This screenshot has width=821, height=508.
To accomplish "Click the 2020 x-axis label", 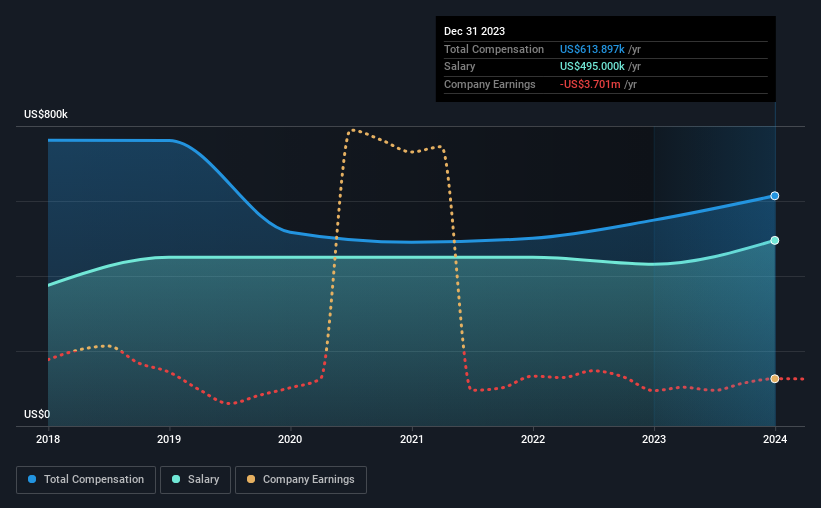I will (x=290, y=439).
